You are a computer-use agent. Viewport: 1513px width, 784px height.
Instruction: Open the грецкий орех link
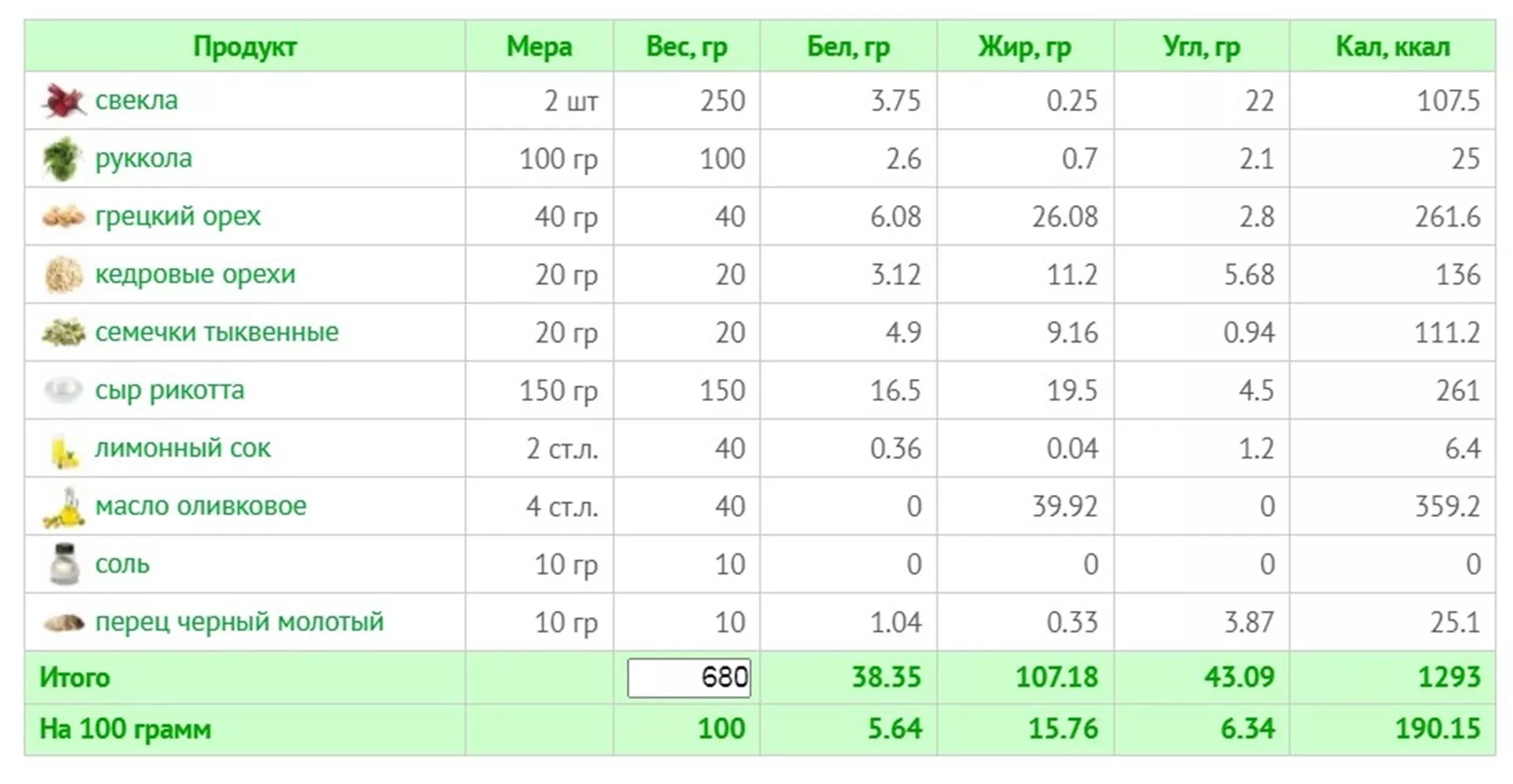pyautogui.click(x=177, y=216)
